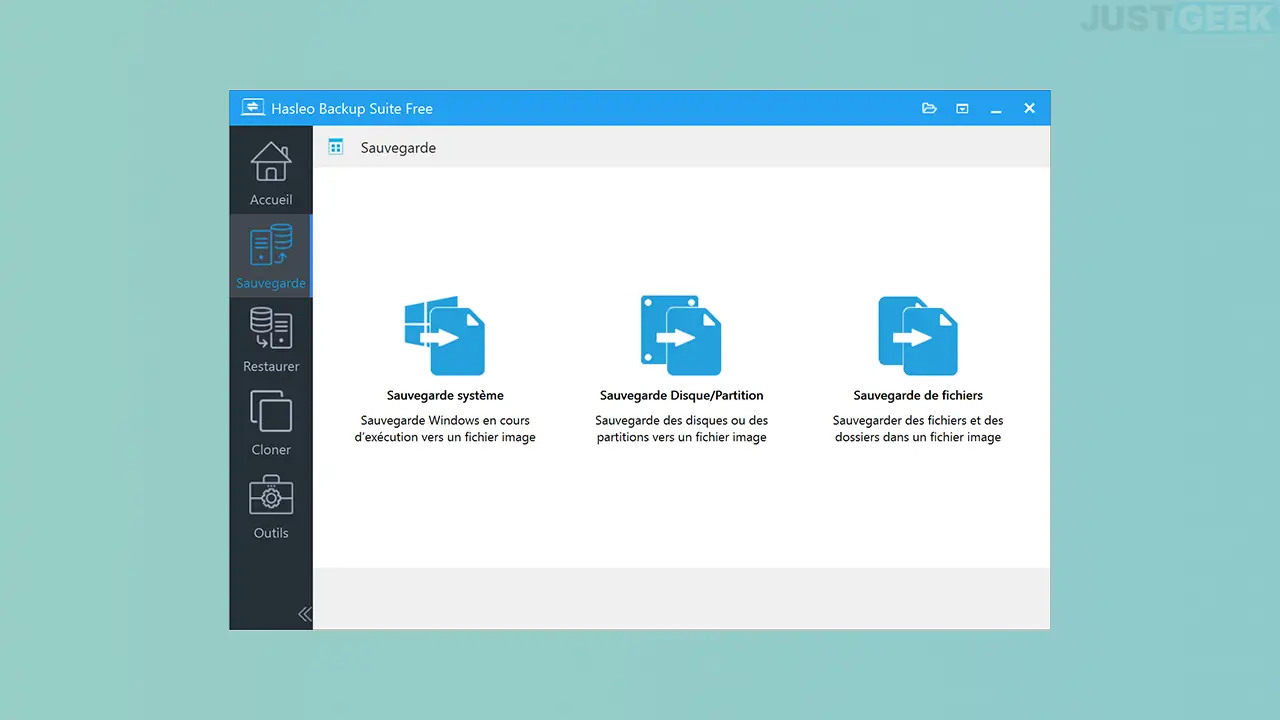Click the blue Sauvegarde label in sidebar
Image resolution: width=1280 pixels, height=720 pixels.
coord(271,283)
